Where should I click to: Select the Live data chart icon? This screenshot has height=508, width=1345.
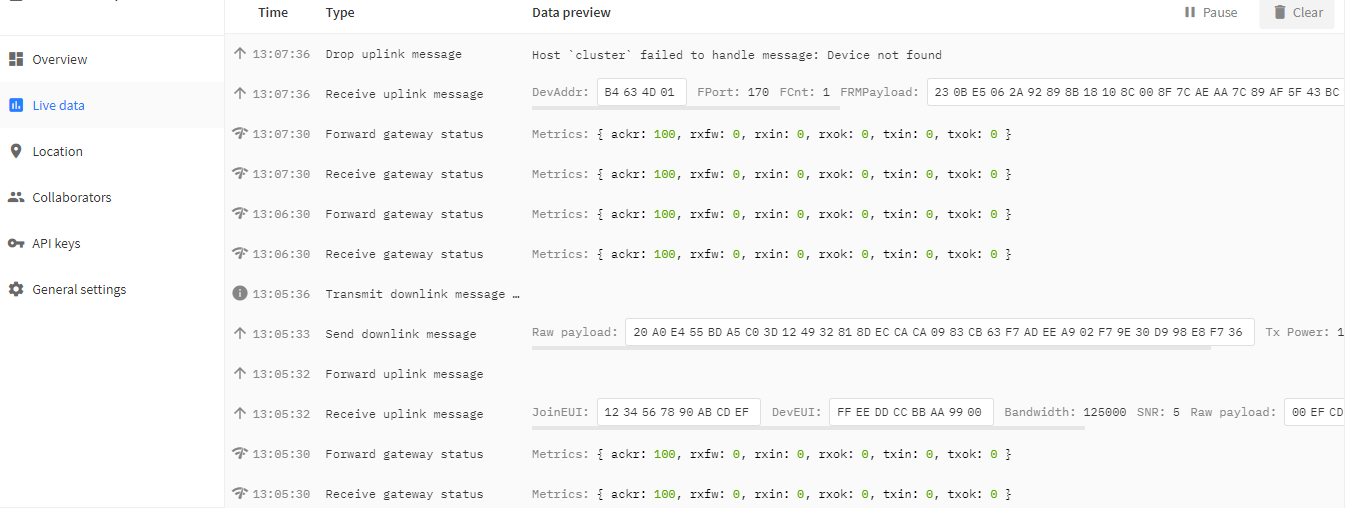(x=16, y=105)
